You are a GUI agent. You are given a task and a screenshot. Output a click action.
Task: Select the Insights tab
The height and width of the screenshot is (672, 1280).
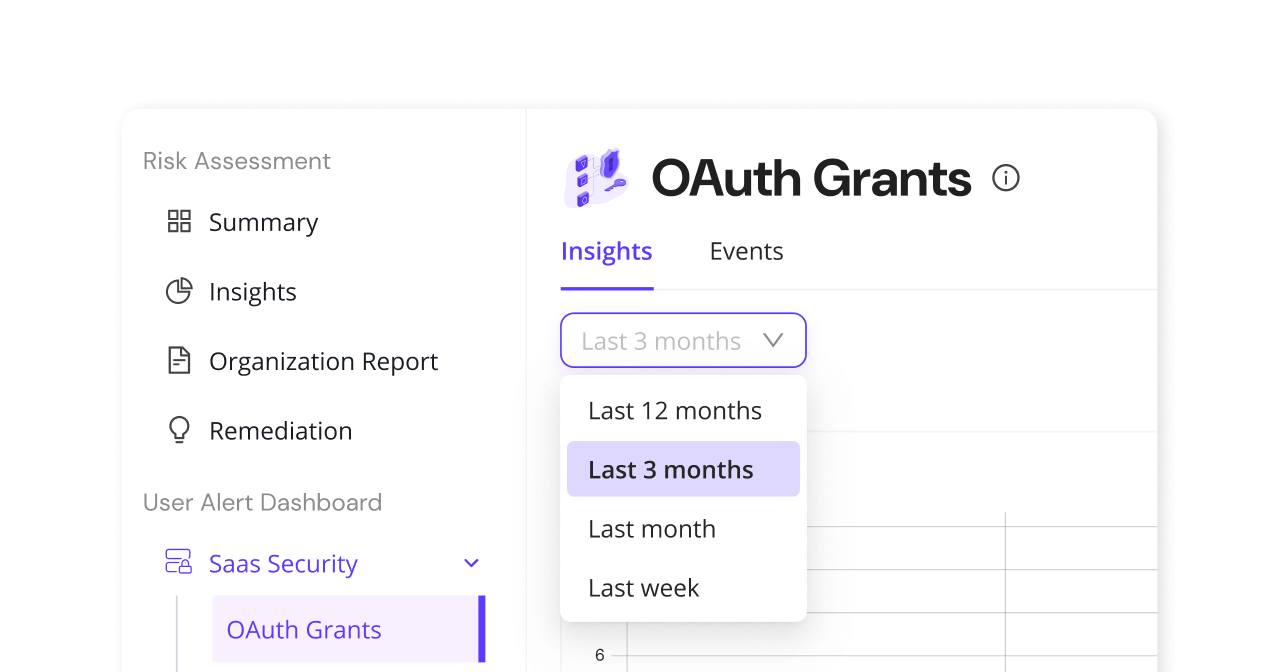(606, 251)
